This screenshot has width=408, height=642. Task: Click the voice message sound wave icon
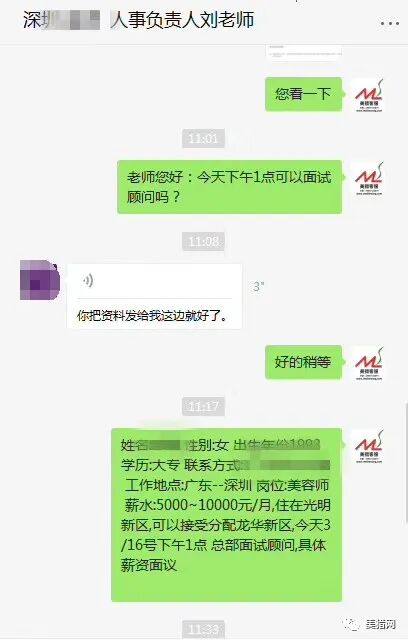click(x=88, y=280)
